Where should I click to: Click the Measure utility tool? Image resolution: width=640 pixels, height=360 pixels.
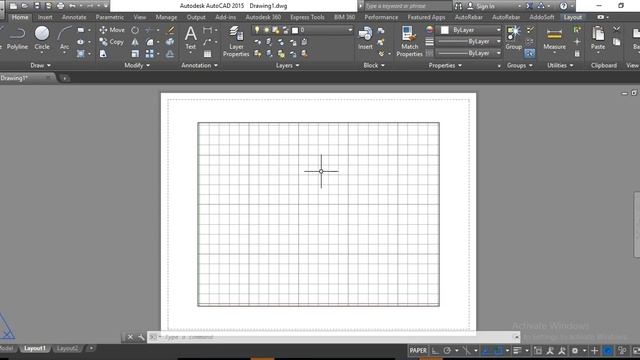tap(554, 38)
